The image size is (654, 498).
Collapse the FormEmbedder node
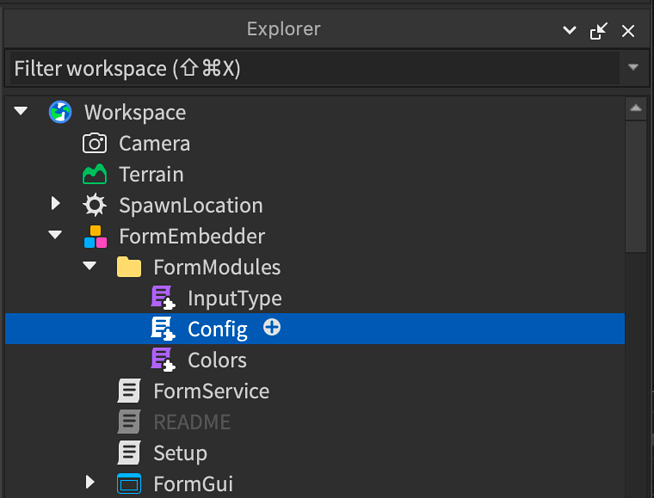[x=56, y=236]
